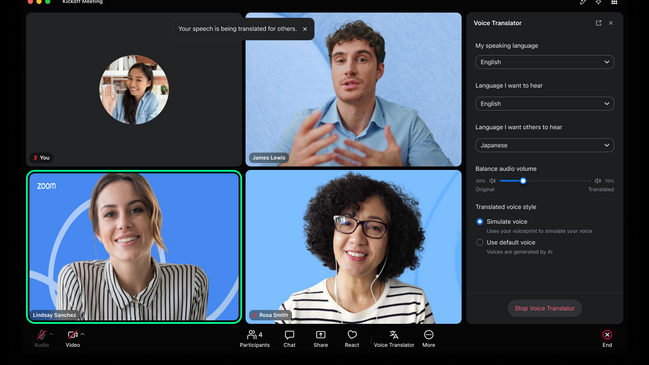This screenshot has height=365, width=649.
Task: Open the grid view icon at top right
Action: pos(614,2)
